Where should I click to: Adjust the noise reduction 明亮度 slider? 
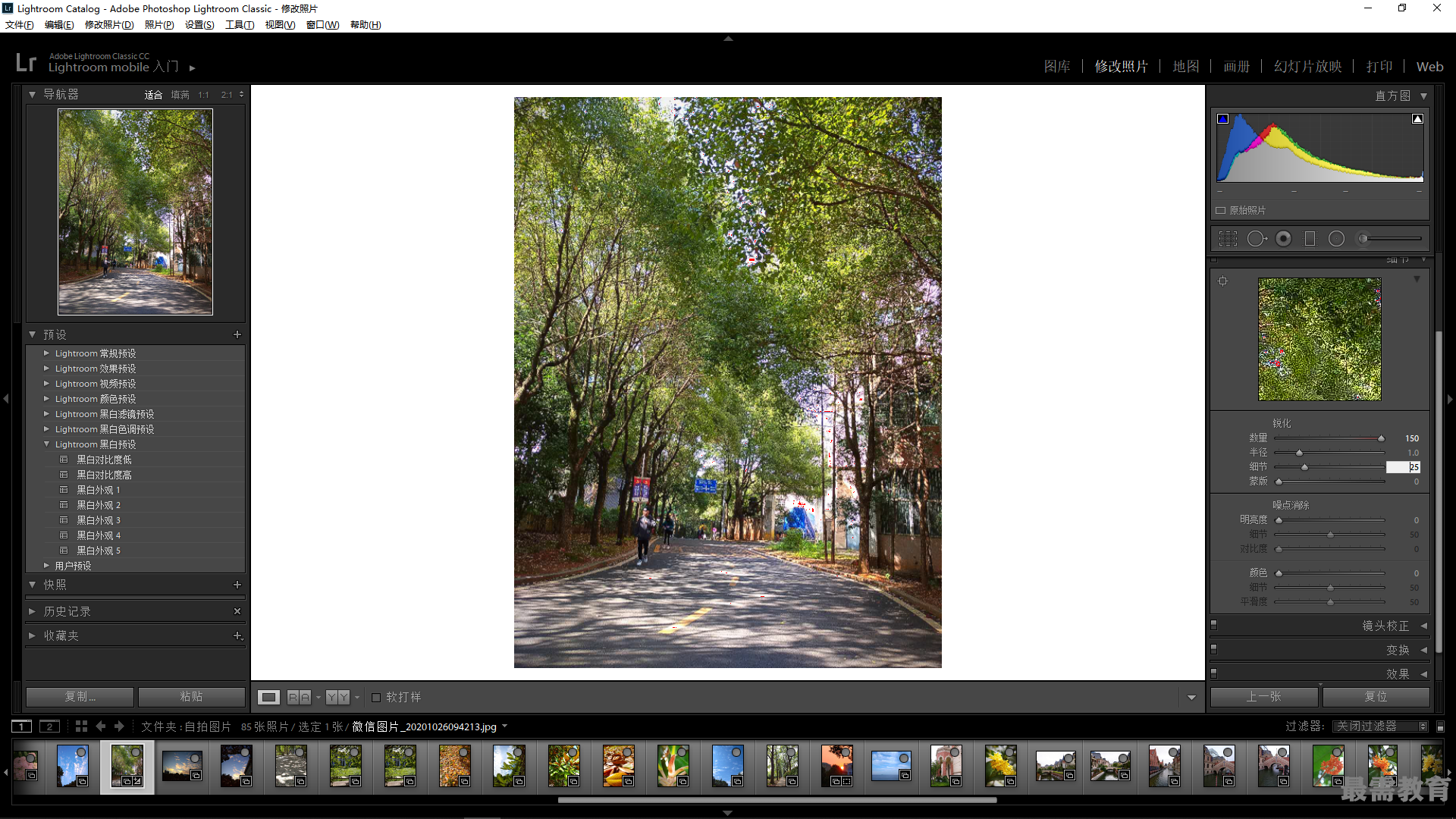(x=1279, y=520)
